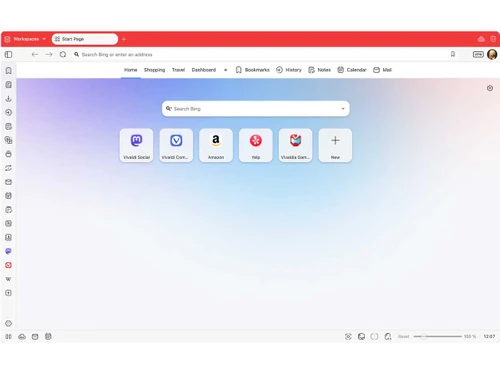This screenshot has height=375, width=500.
Task: Open the Bookmarks tab on start page
Action: 252,70
